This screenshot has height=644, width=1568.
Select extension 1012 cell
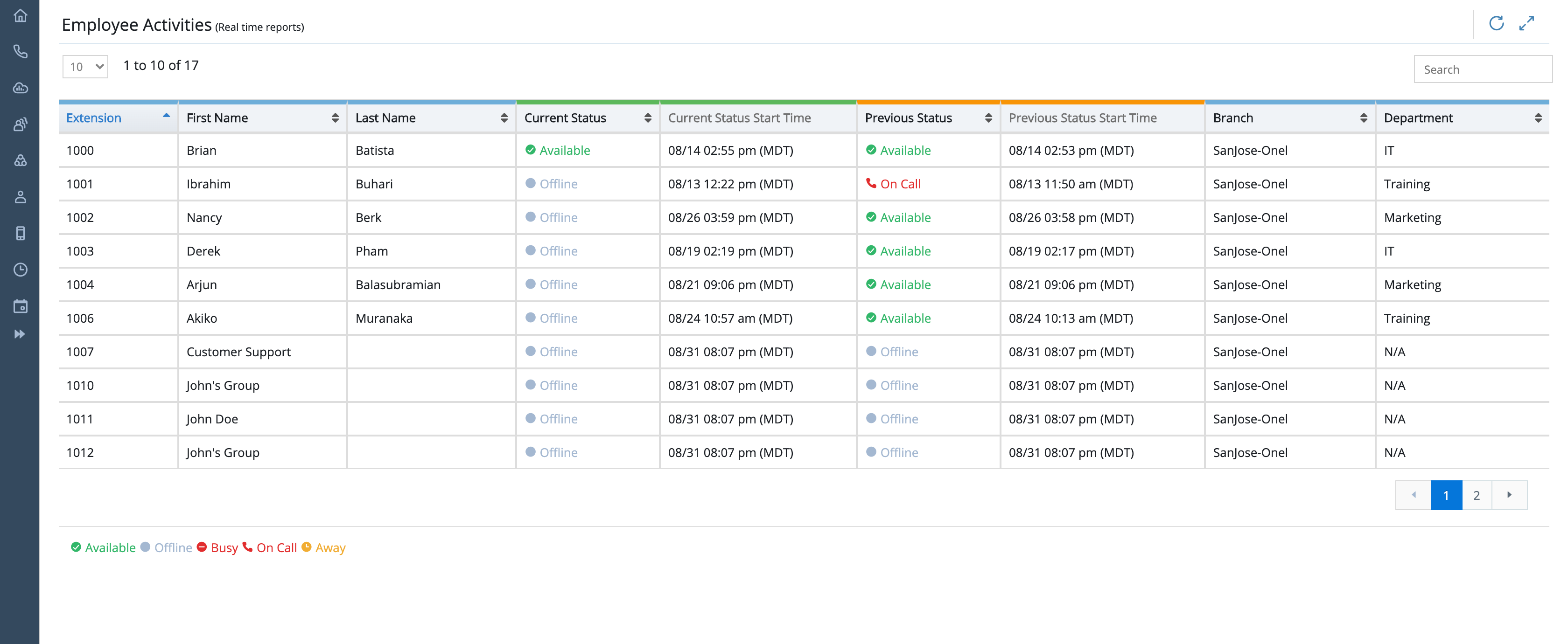pyautogui.click(x=118, y=452)
